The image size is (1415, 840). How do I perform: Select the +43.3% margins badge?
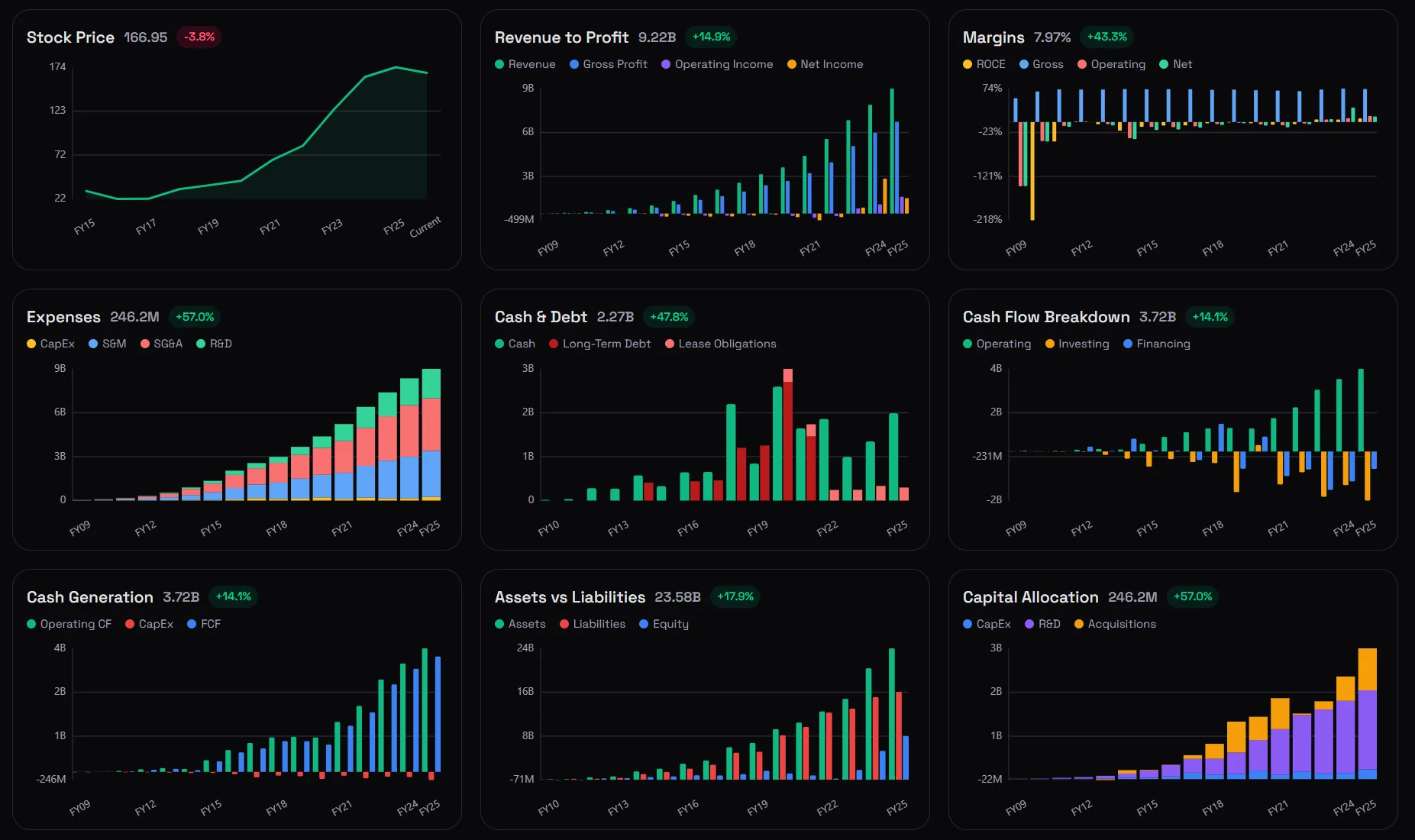(1107, 37)
